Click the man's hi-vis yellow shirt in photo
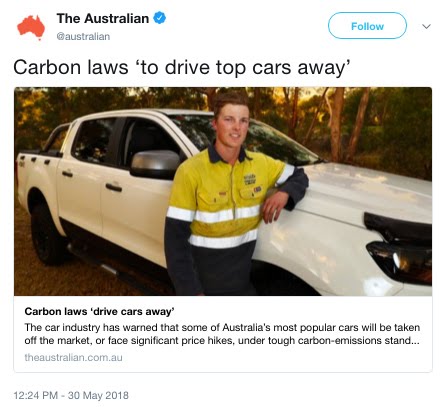Screen dimensions: 442x407 click(x=217, y=197)
